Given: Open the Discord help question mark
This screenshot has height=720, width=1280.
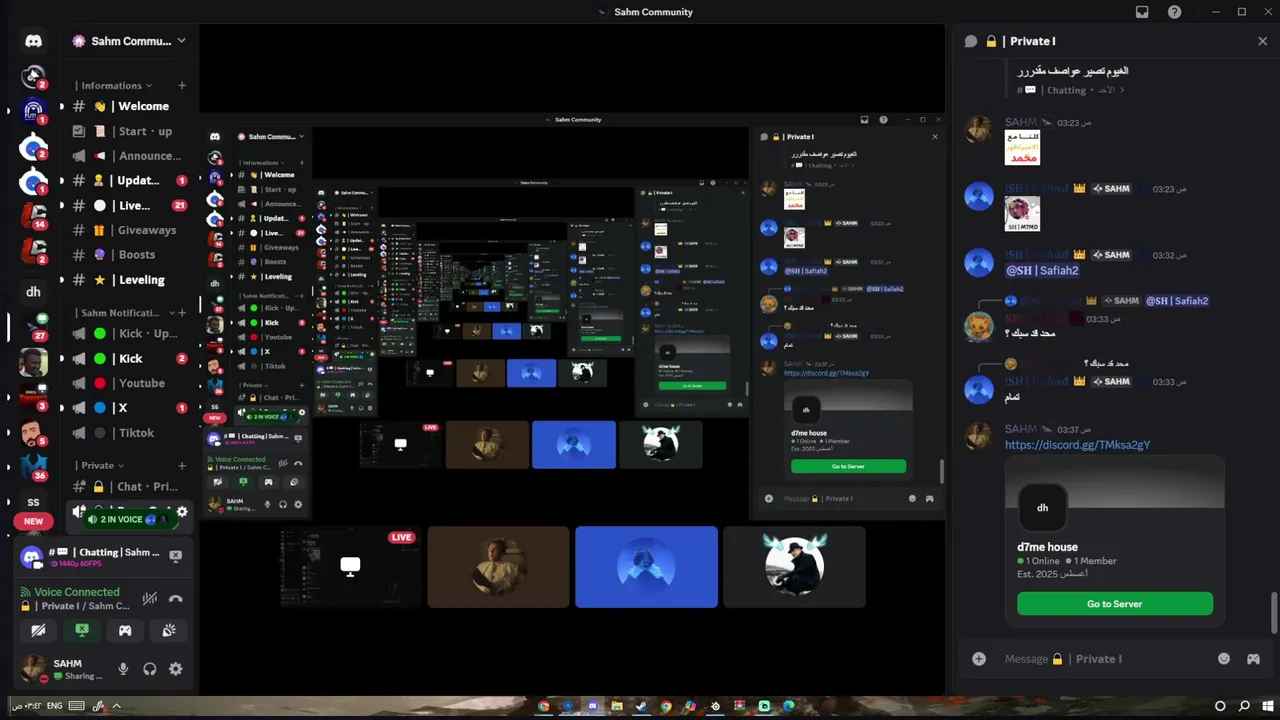Looking at the screenshot, I should (x=1175, y=12).
